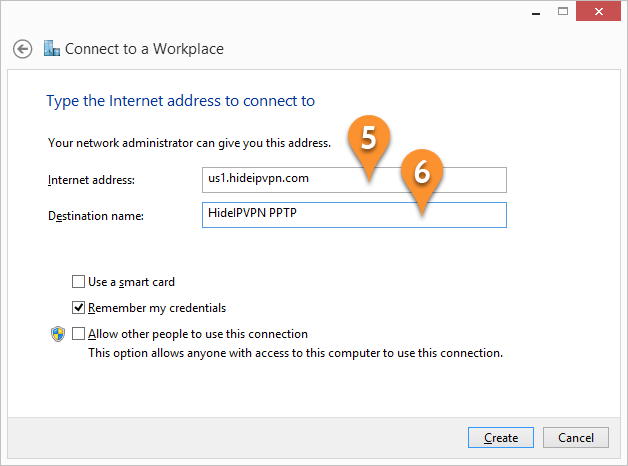Click heading 'Type the Internet address to connect to'
Image resolution: width=628 pixels, height=466 pixels.
[181, 101]
